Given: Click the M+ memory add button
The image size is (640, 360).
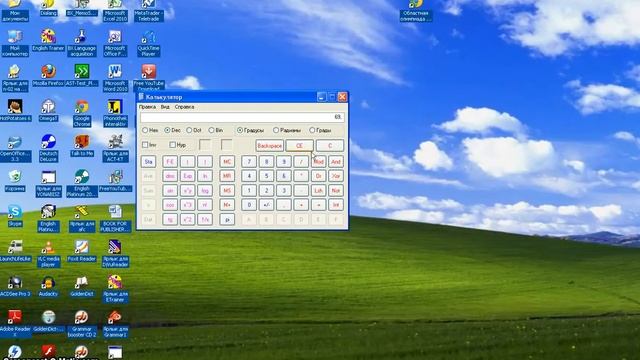Looking at the screenshot, I should [227, 205].
